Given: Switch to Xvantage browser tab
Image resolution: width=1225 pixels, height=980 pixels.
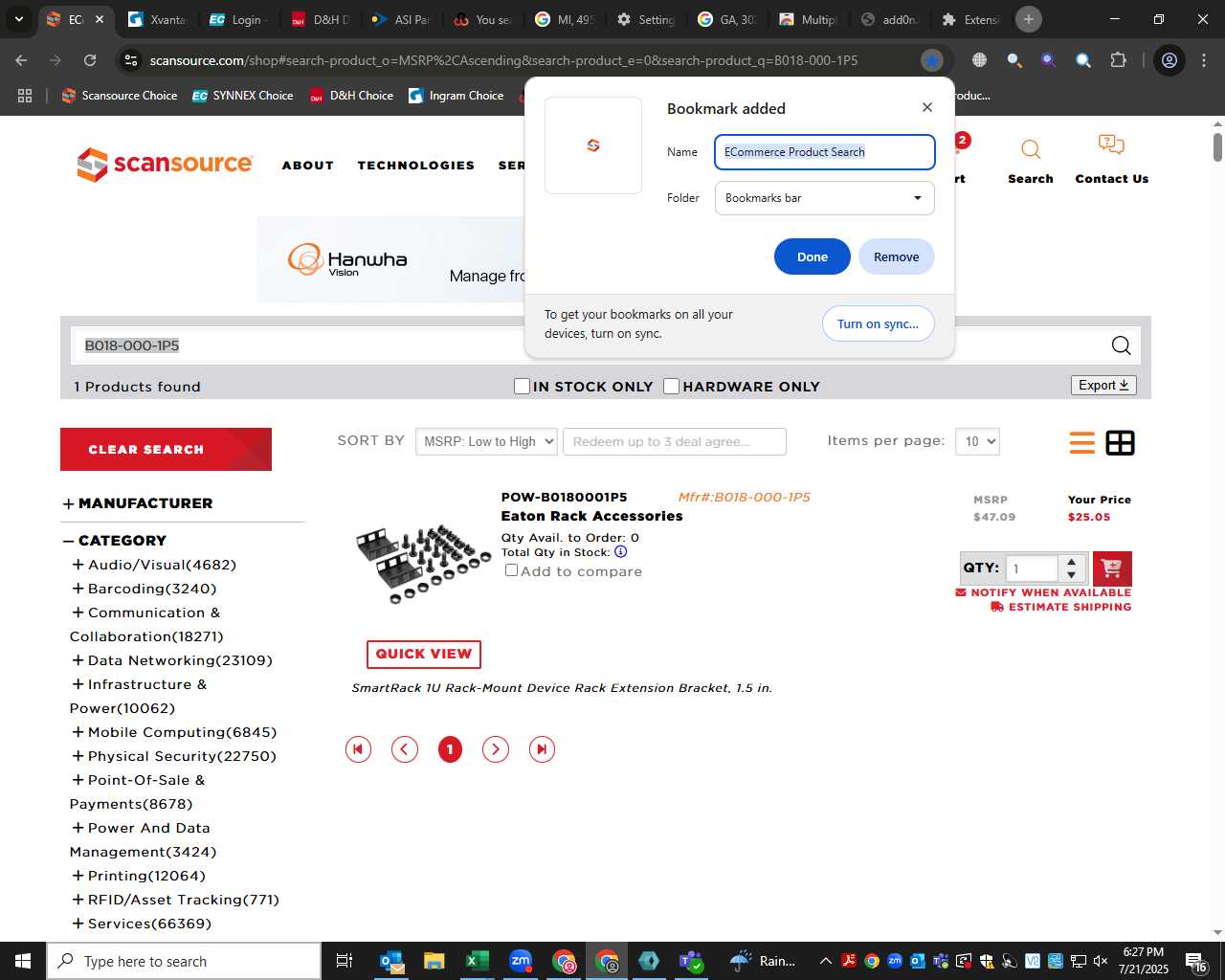Looking at the screenshot, I should click(x=157, y=19).
